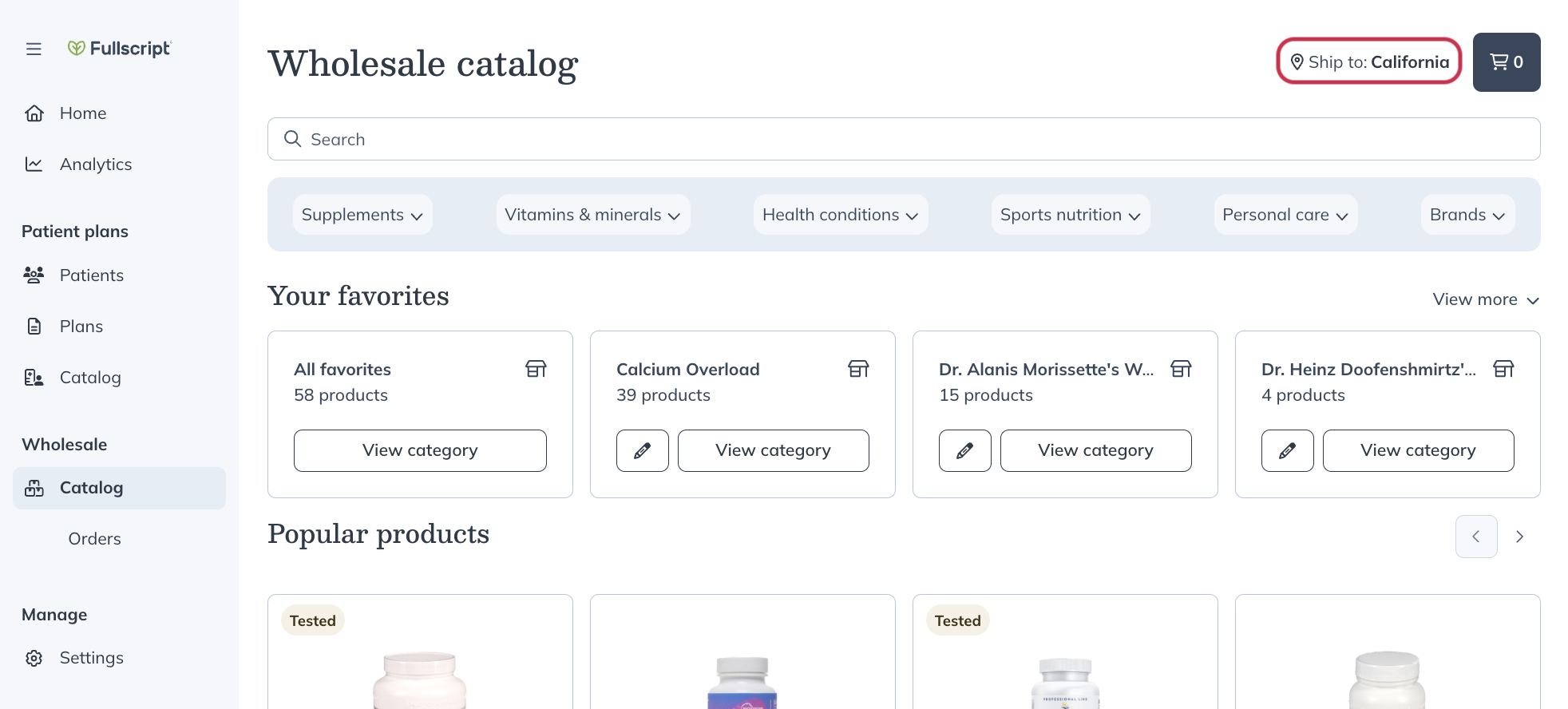Viewport: 1568px width, 709px height.
Task: Select the Personal care filter
Action: tap(1285, 214)
